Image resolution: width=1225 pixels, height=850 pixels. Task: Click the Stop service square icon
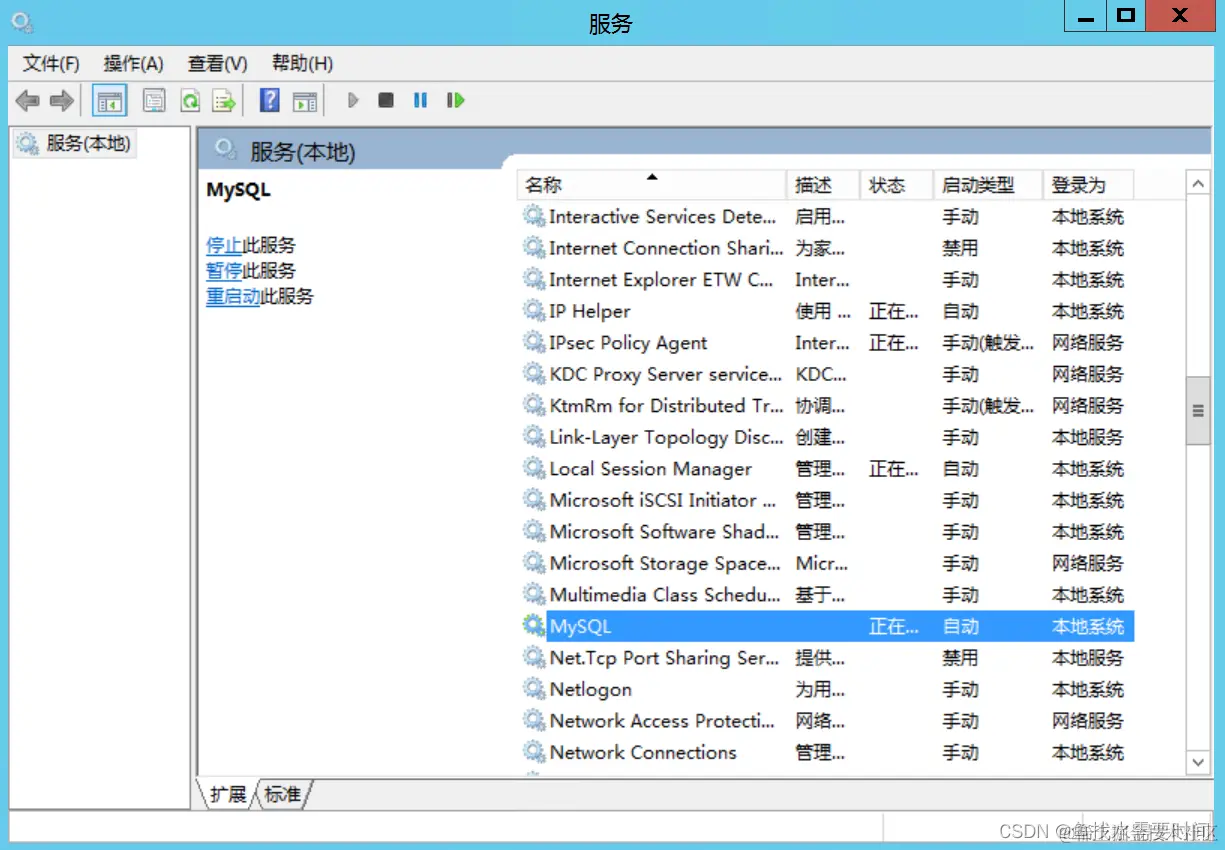coord(386,100)
